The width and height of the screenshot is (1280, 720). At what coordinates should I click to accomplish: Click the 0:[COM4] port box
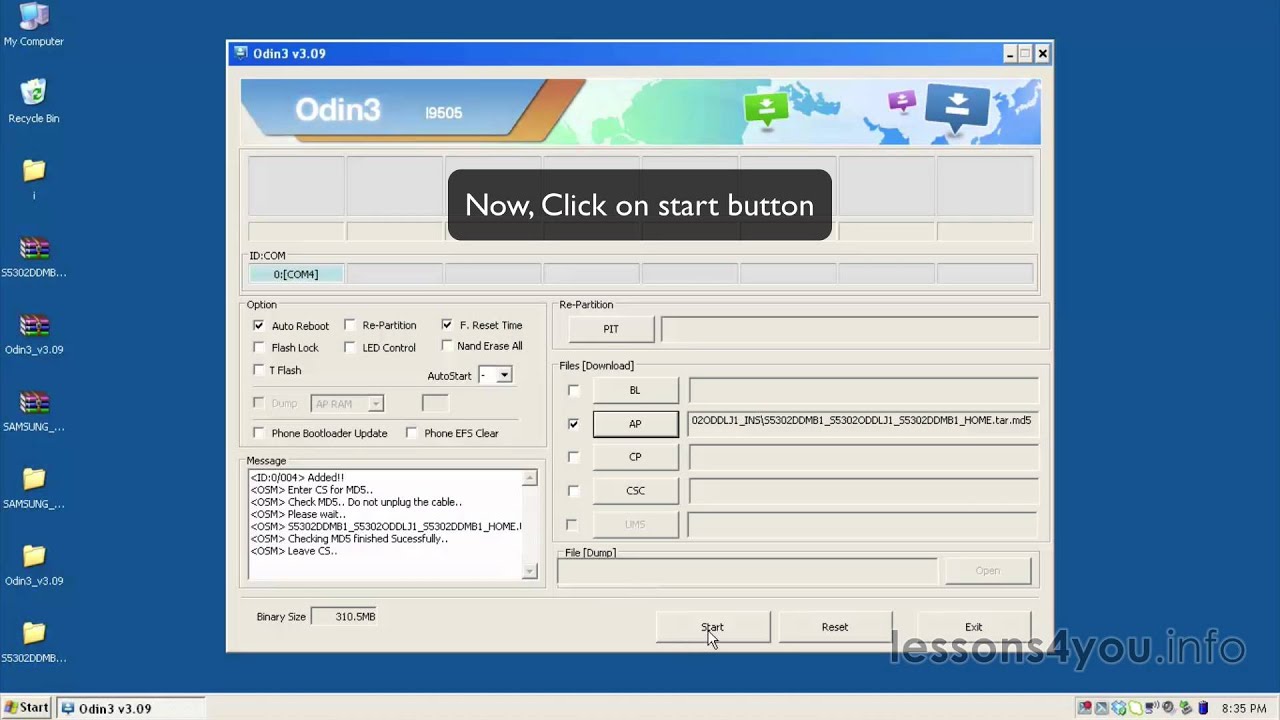296,274
